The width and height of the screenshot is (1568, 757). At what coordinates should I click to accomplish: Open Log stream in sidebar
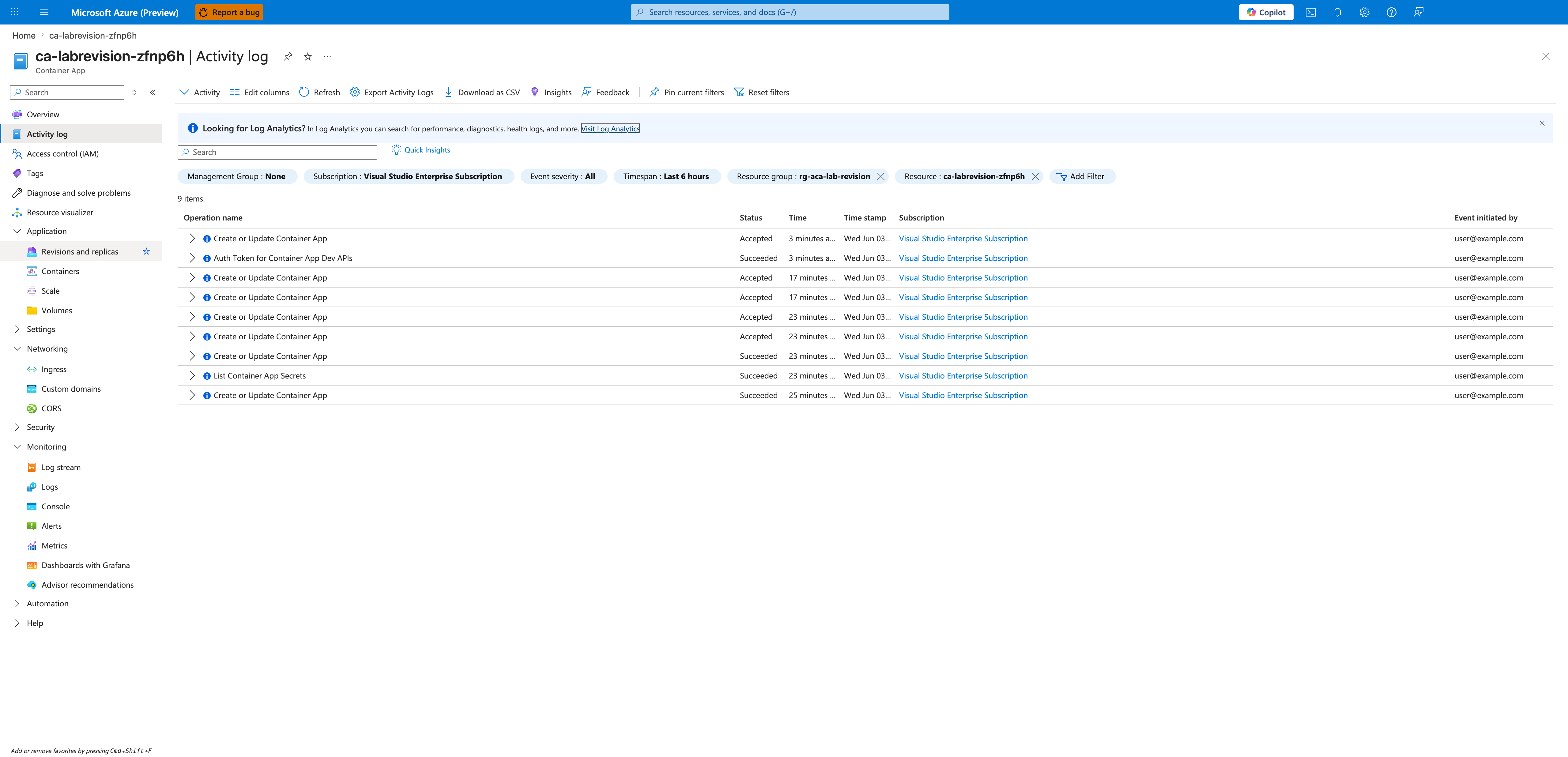(x=61, y=467)
